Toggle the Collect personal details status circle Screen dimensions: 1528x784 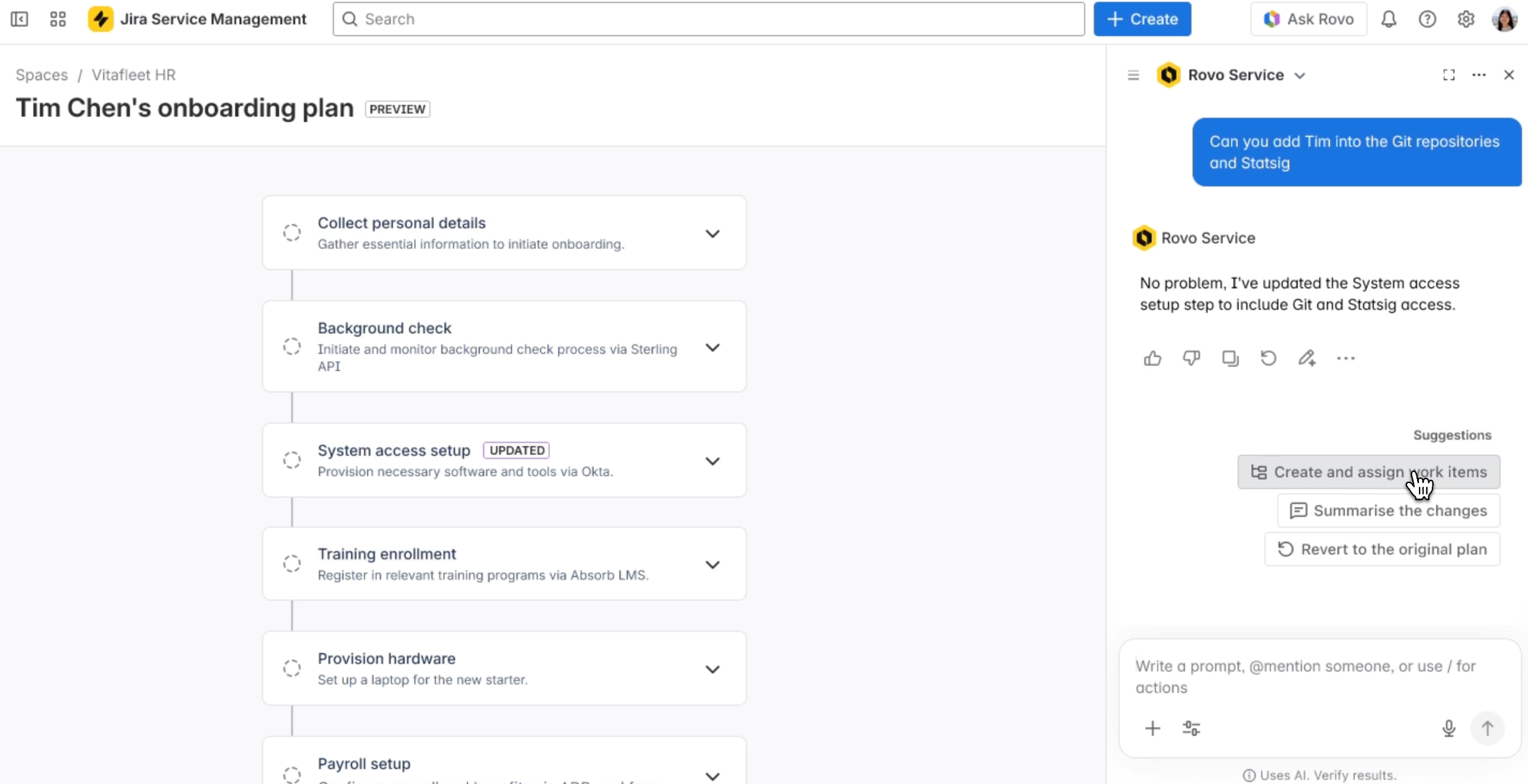[x=292, y=233]
